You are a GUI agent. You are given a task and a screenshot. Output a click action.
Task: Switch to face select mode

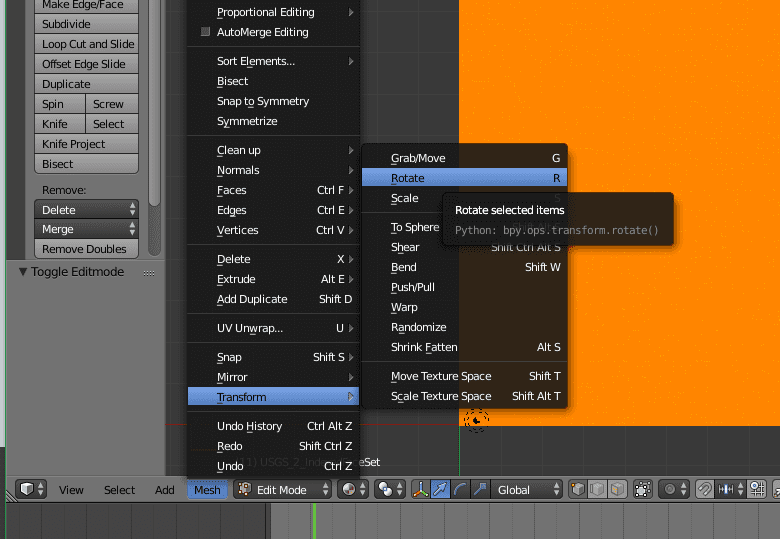pos(617,490)
